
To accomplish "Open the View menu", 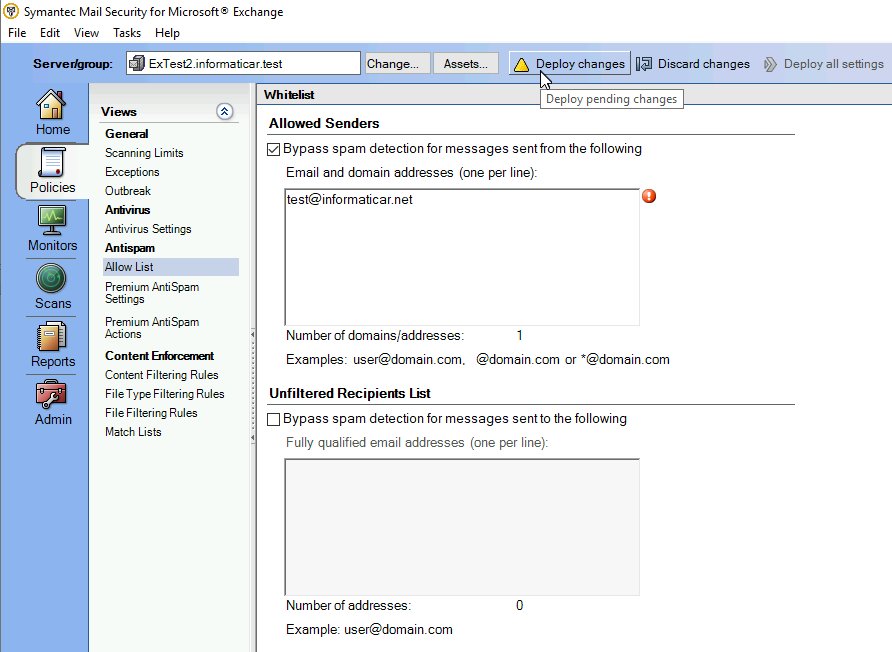I will (86, 33).
